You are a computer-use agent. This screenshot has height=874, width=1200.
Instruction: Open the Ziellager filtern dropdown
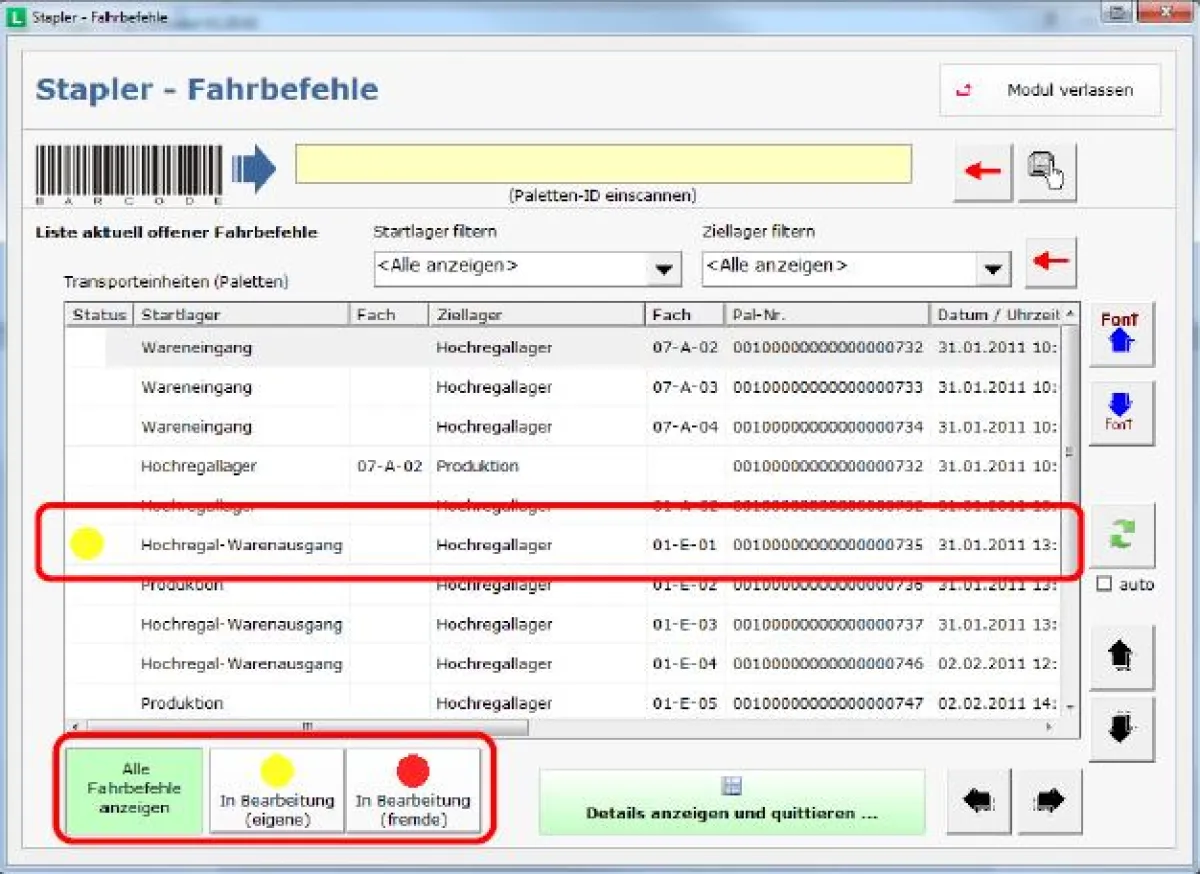(x=991, y=267)
